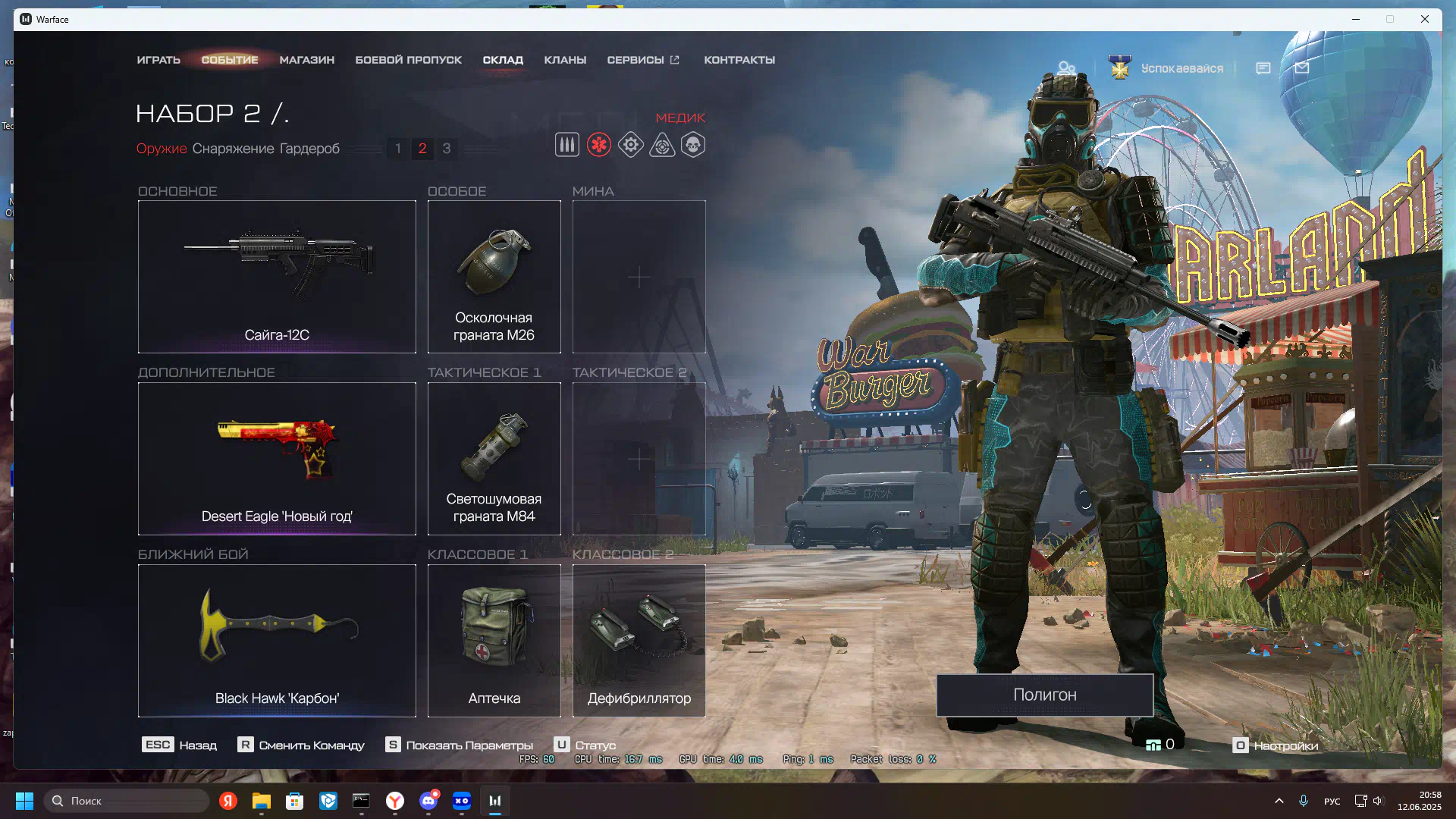Select the Сайга-12С primary weapon slot
Viewport: 1456px width, 819px height.
tap(277, 277)
